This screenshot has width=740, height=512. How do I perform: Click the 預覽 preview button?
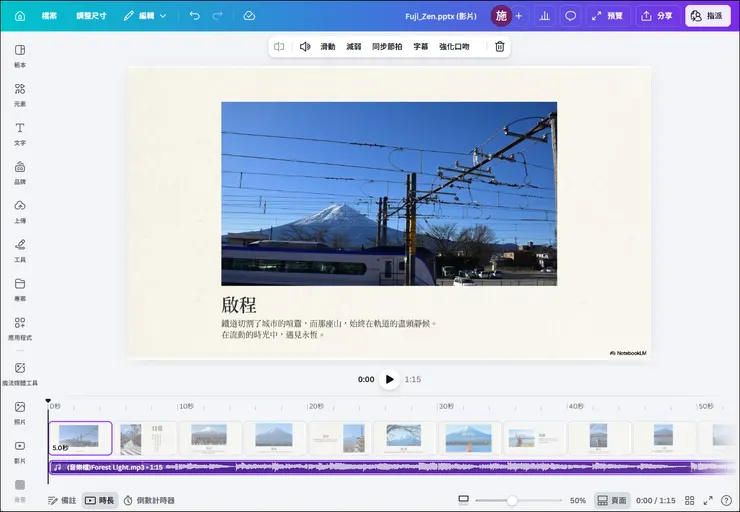coord(608,16)
